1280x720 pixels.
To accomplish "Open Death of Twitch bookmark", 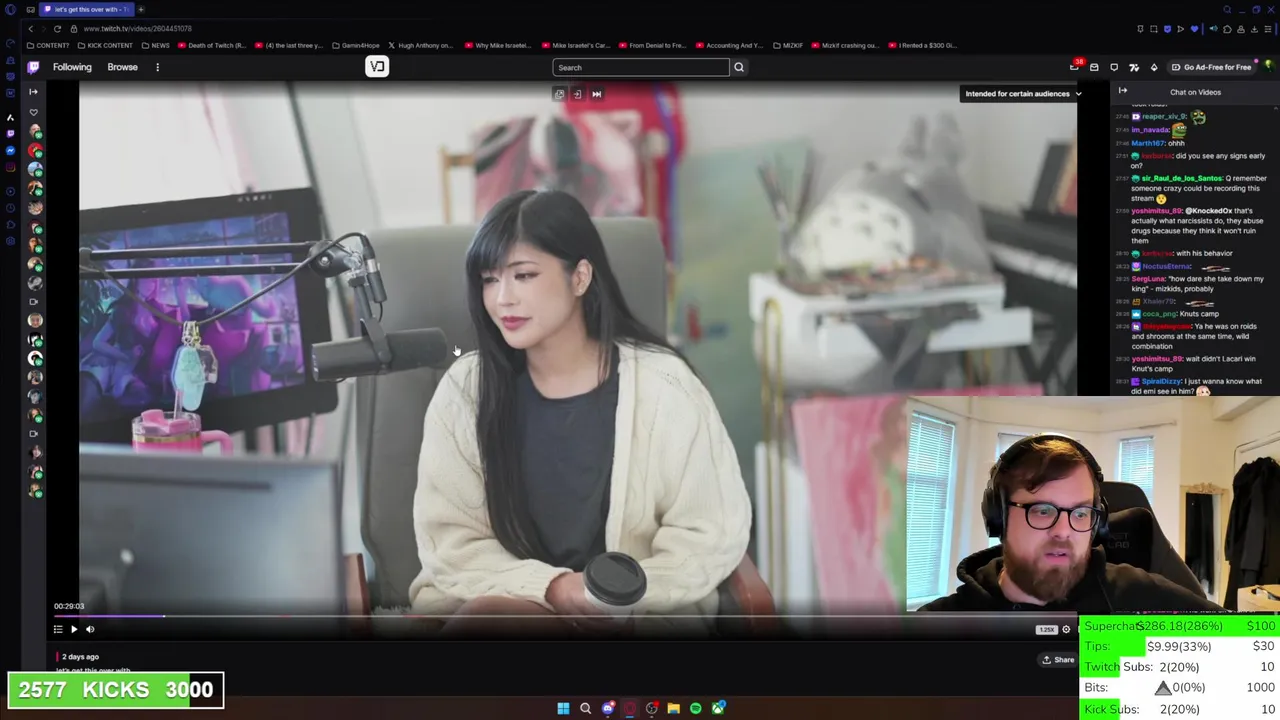I will tap(211, 45).
